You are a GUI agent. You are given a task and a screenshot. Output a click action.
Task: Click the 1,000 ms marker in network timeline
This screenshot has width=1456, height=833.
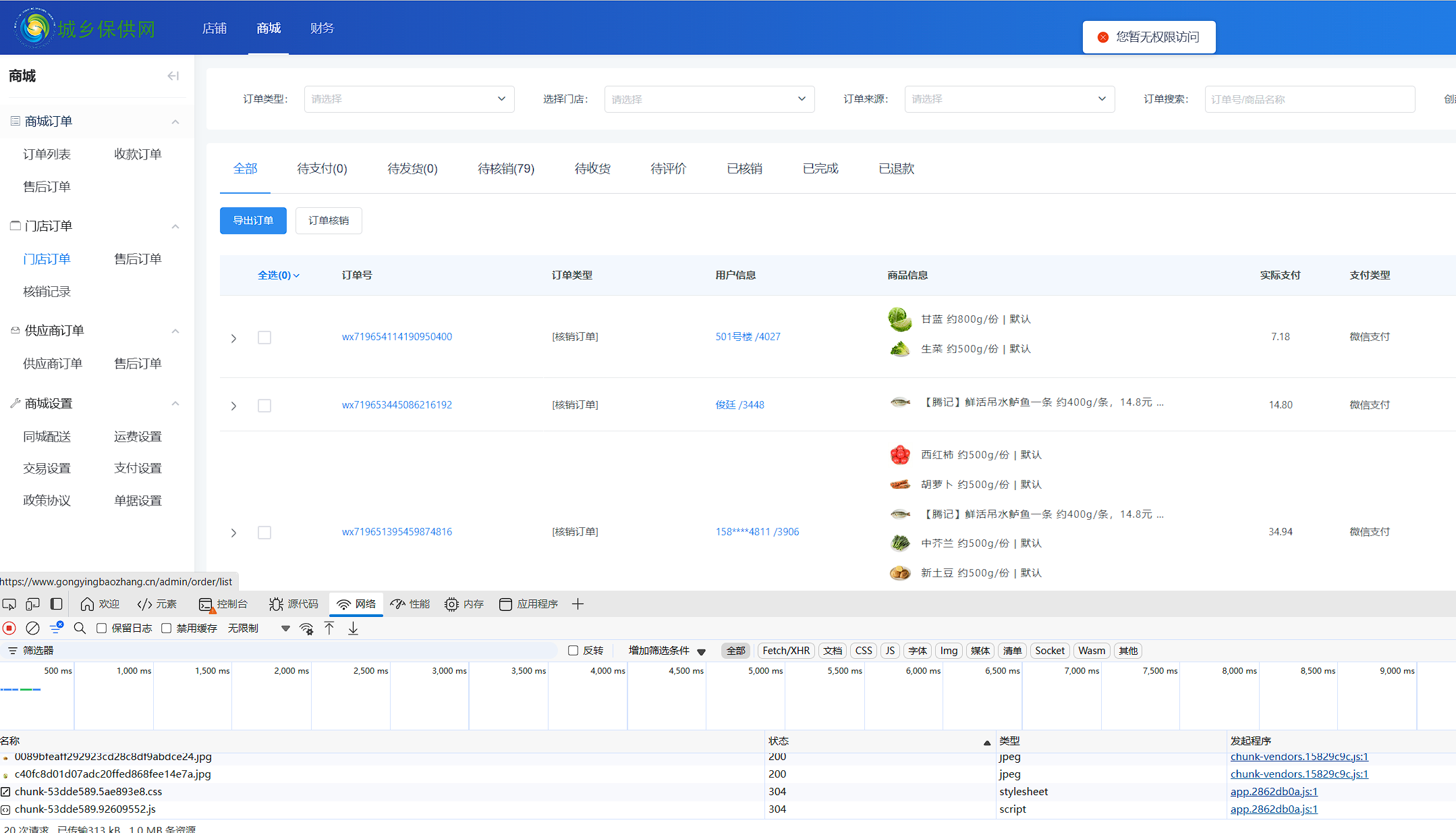click(x=134, y=670)
